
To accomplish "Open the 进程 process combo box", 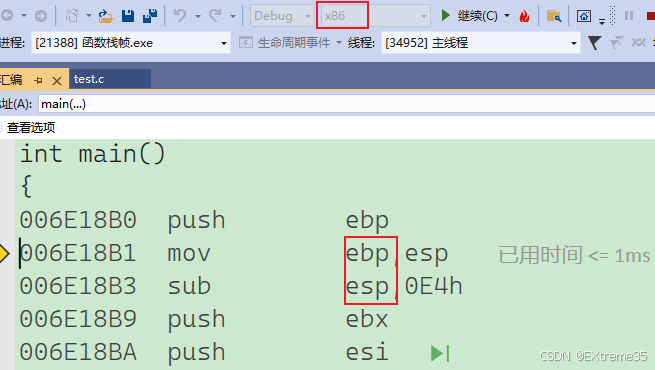I will 131,43.
